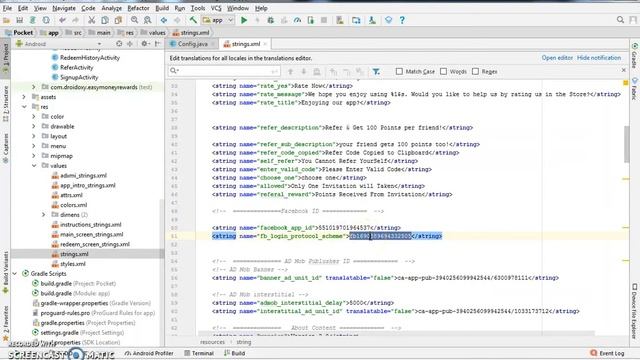This screenshot has height=360, width=640.
Task: Expand the com.droidoxy.easymoneyrewards test package
Action: pos(34,87)
